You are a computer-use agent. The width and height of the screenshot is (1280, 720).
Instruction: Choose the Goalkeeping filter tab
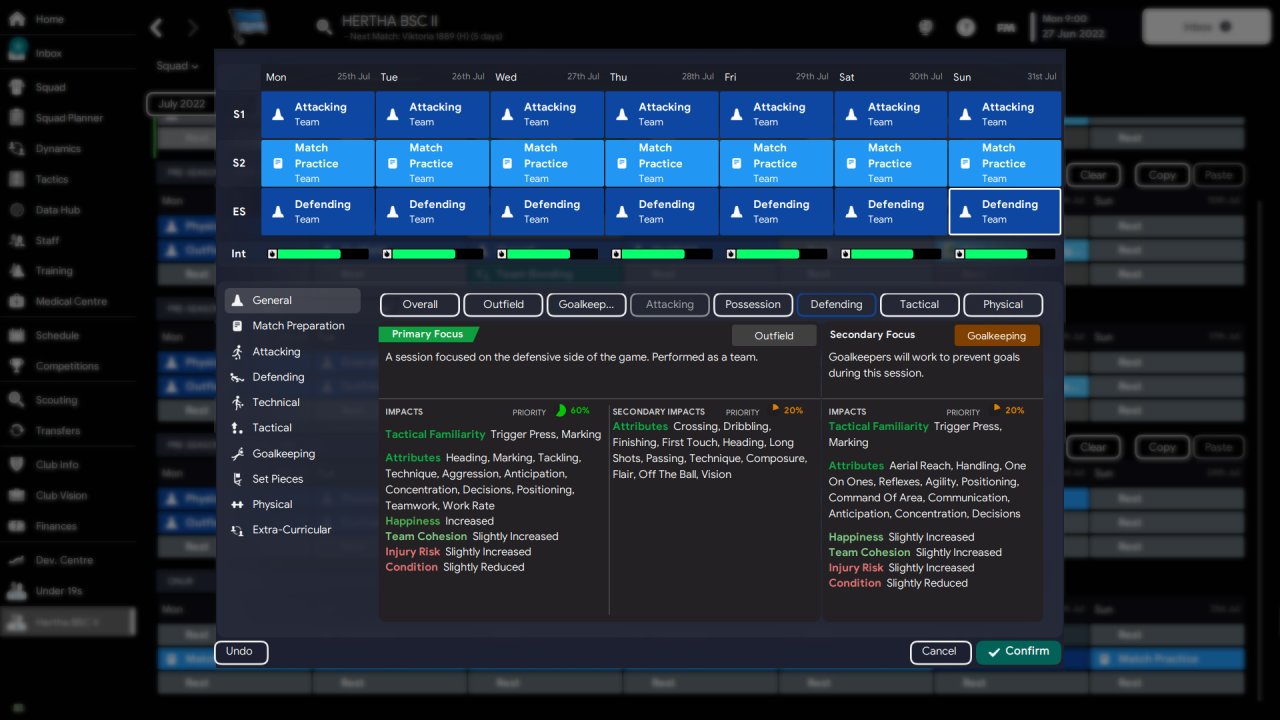(587, 305)
